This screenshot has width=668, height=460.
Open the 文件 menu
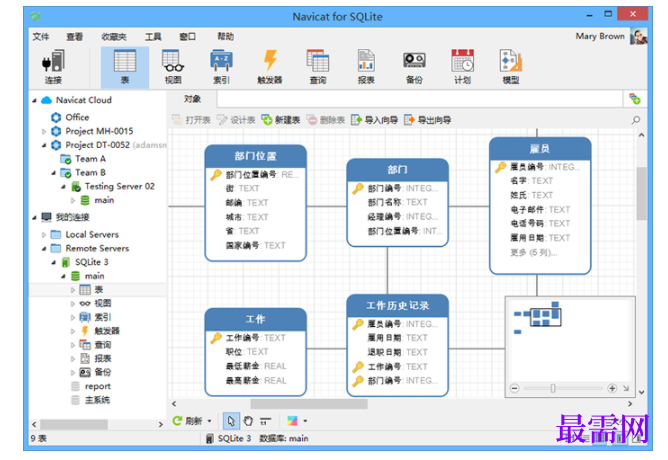[41, 37]
